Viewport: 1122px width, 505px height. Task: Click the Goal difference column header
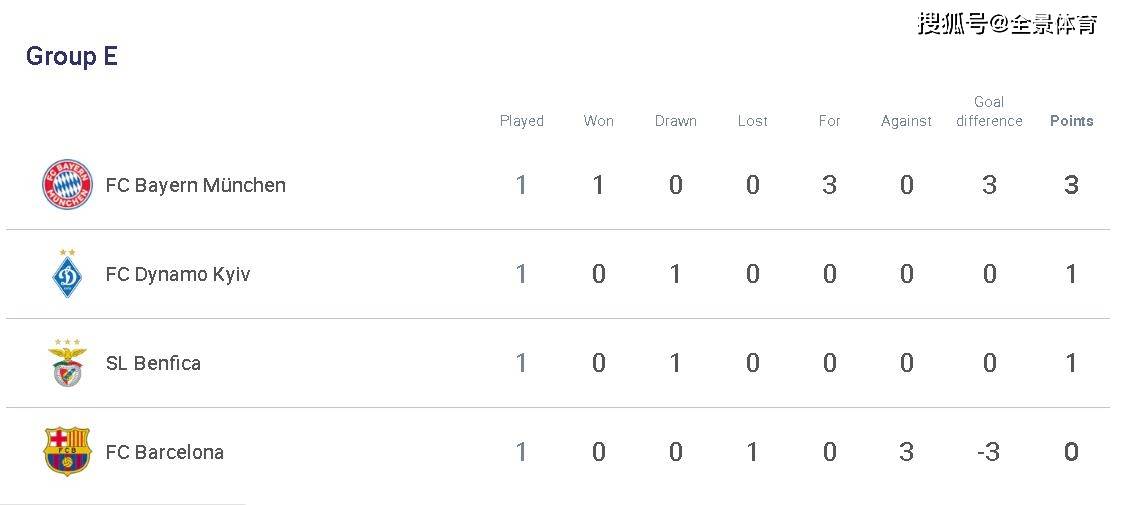[x=989, y=112]
